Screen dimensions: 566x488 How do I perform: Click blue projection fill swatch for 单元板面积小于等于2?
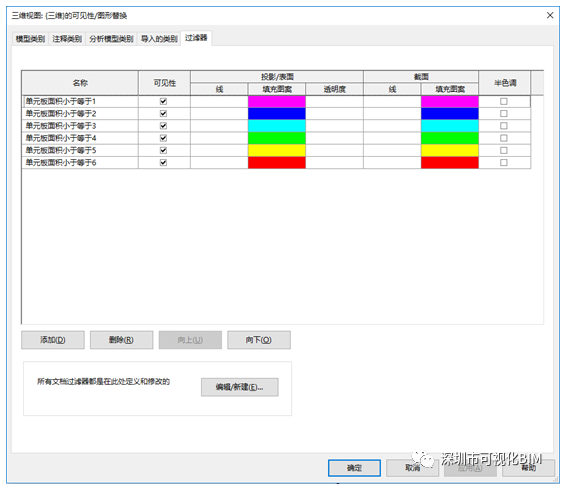[x=277, y=114]
